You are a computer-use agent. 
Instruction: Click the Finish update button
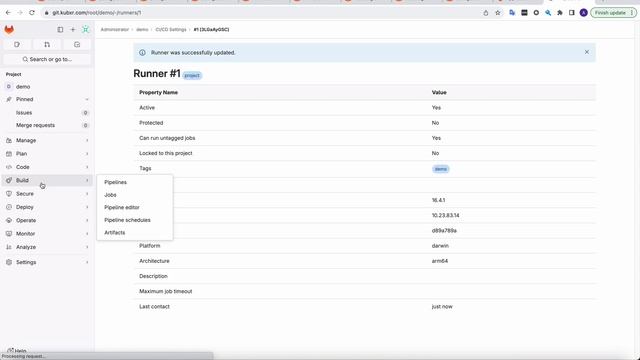[x=613, y=13]
